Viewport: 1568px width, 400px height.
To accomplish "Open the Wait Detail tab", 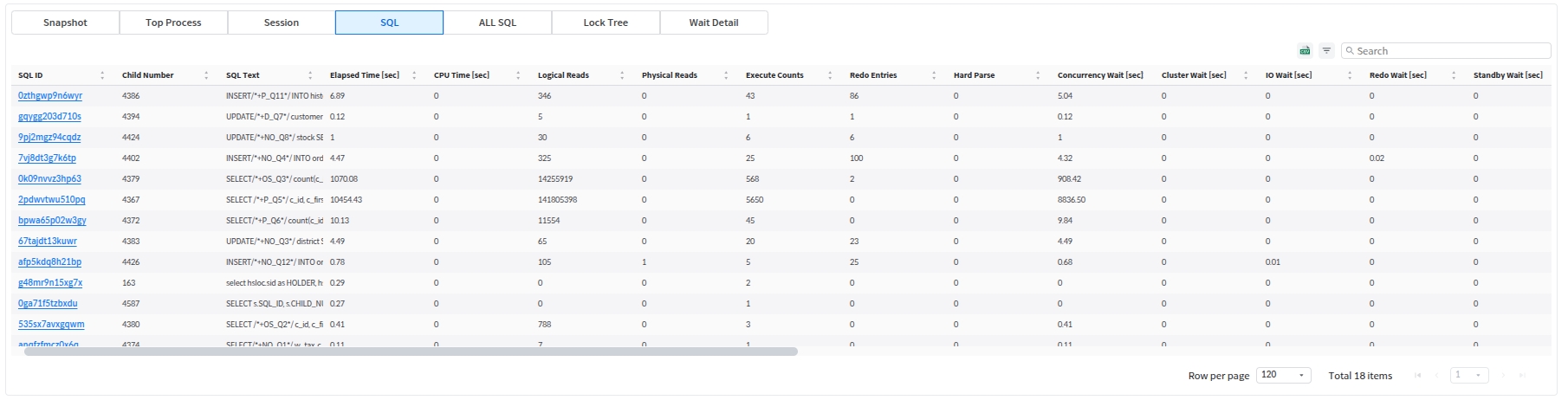I will [714, 23].
